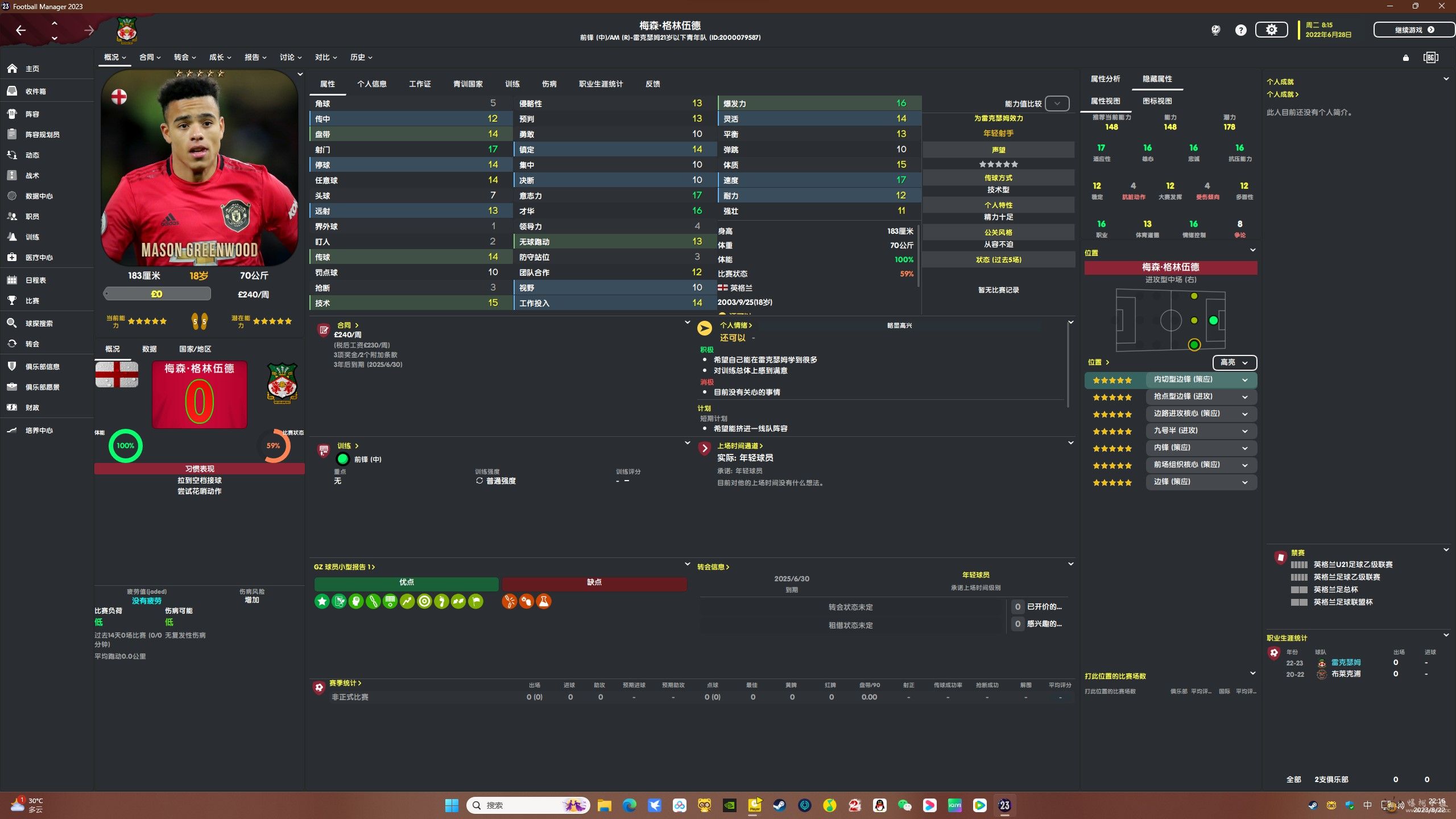Image resolution: width=1456 pixels, height=819 pixels.
Task: Open the 雷克瑟姆 club career link
Action: (x=1346, y=662)
